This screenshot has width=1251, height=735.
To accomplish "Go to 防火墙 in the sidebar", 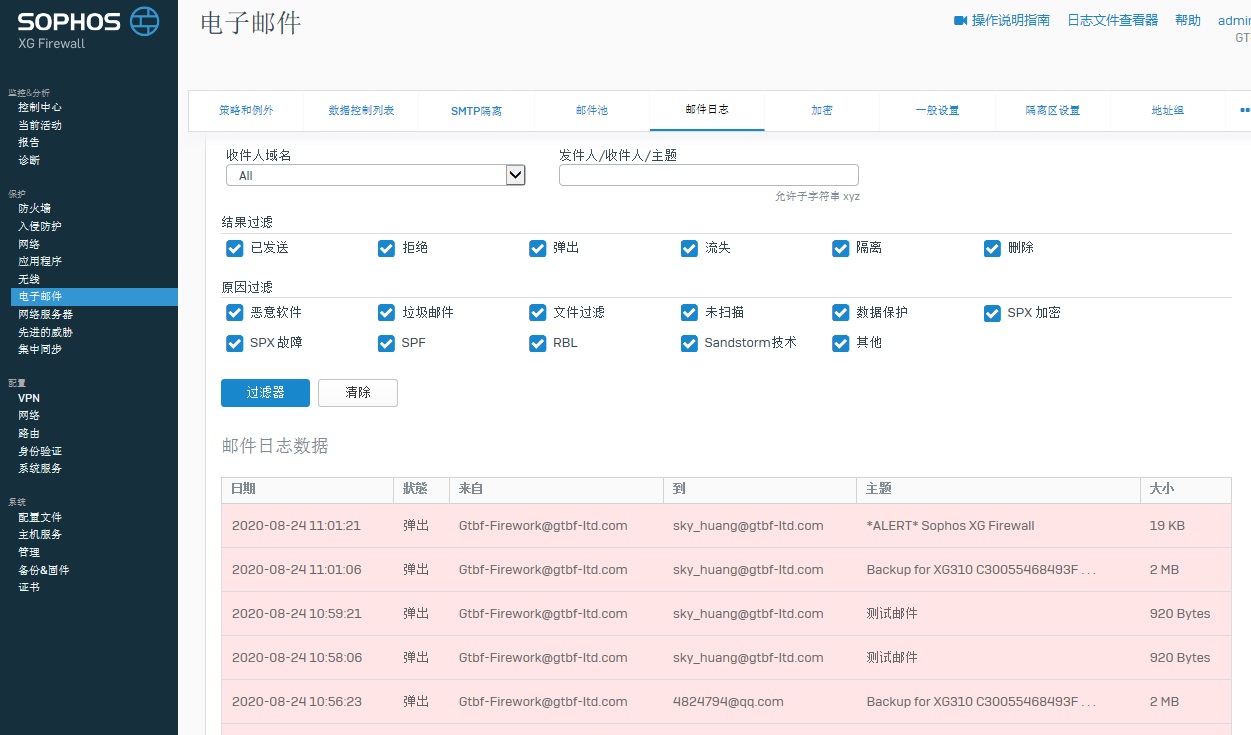I will (34, 208).
